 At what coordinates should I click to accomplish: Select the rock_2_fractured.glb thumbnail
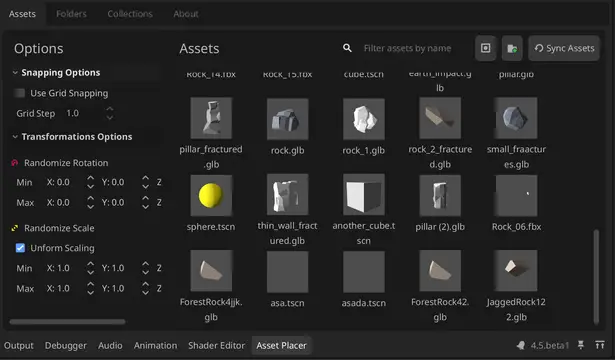pyautogui.click(x=440, y=118)
